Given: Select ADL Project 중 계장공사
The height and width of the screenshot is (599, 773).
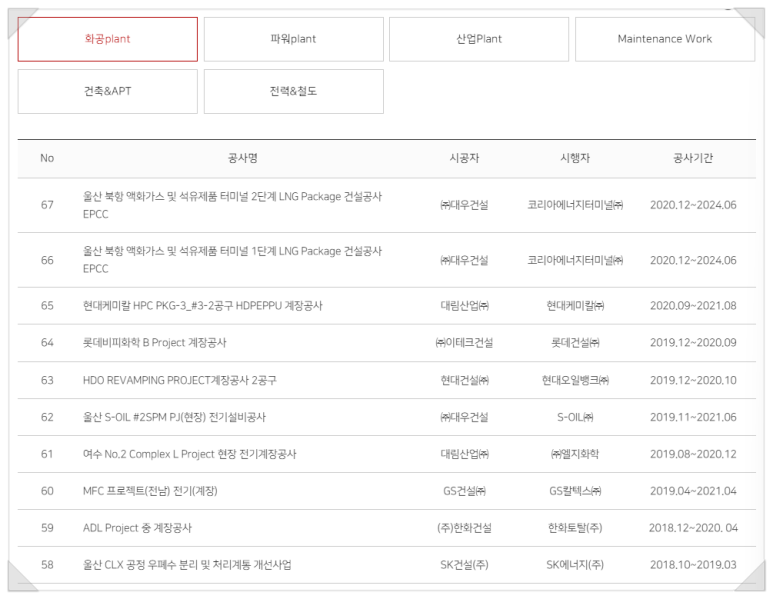Looking at the screenshot, I should 137,528.
